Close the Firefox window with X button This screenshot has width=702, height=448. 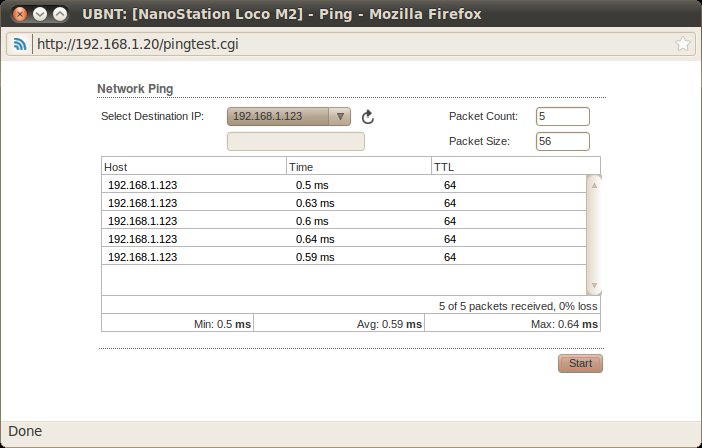pos(19,14)
